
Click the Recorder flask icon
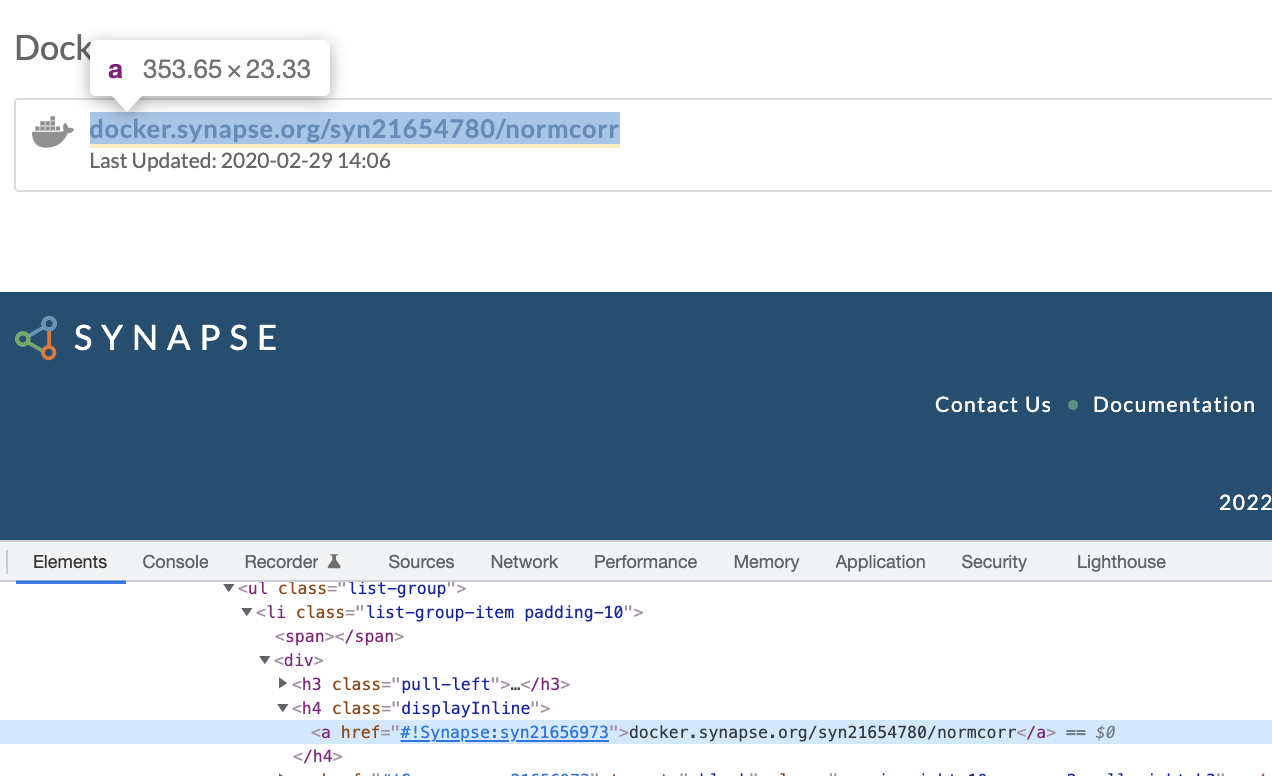click(335, 561)
